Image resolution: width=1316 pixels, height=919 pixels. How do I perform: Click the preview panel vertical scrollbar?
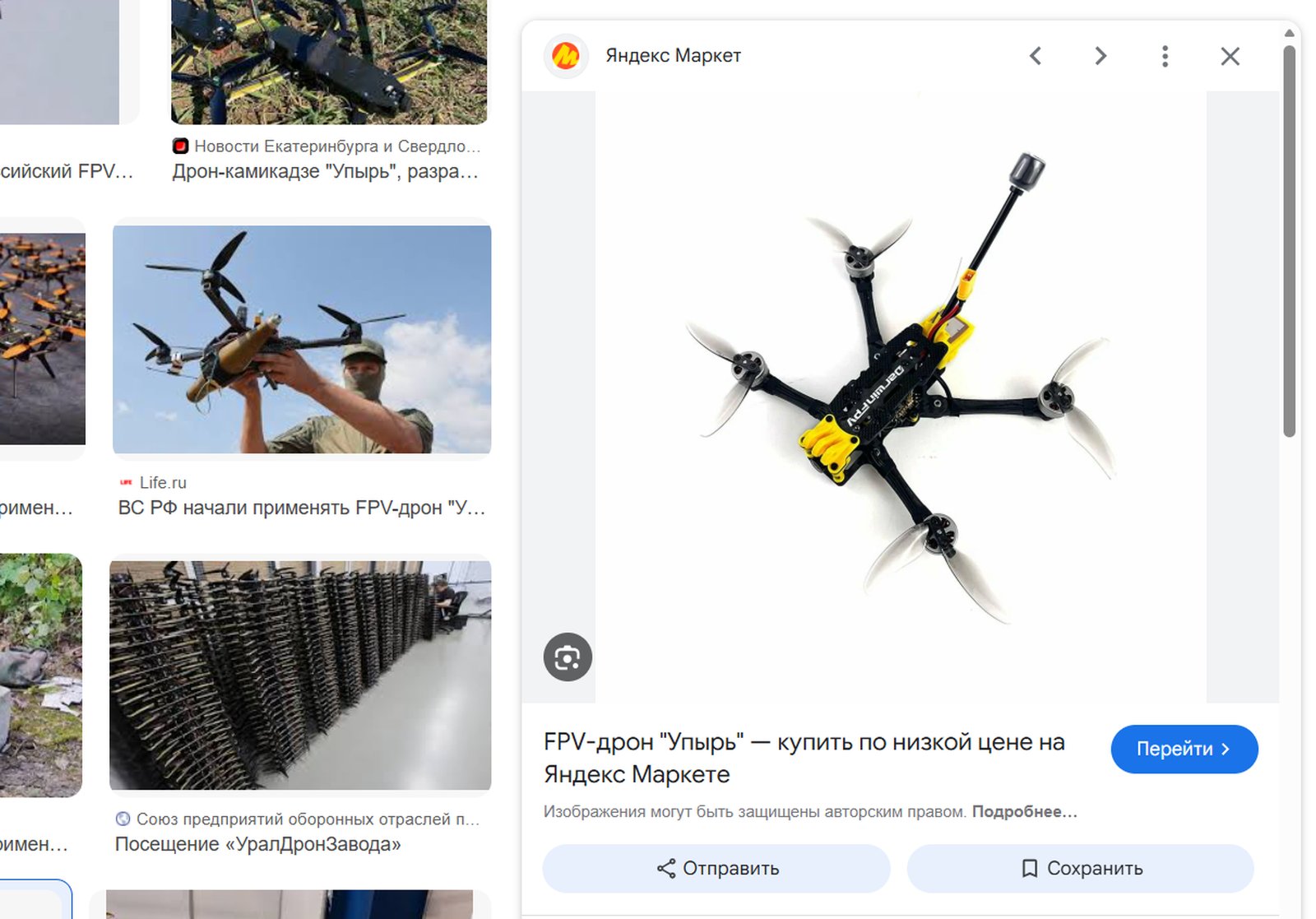pos(1289,239)
